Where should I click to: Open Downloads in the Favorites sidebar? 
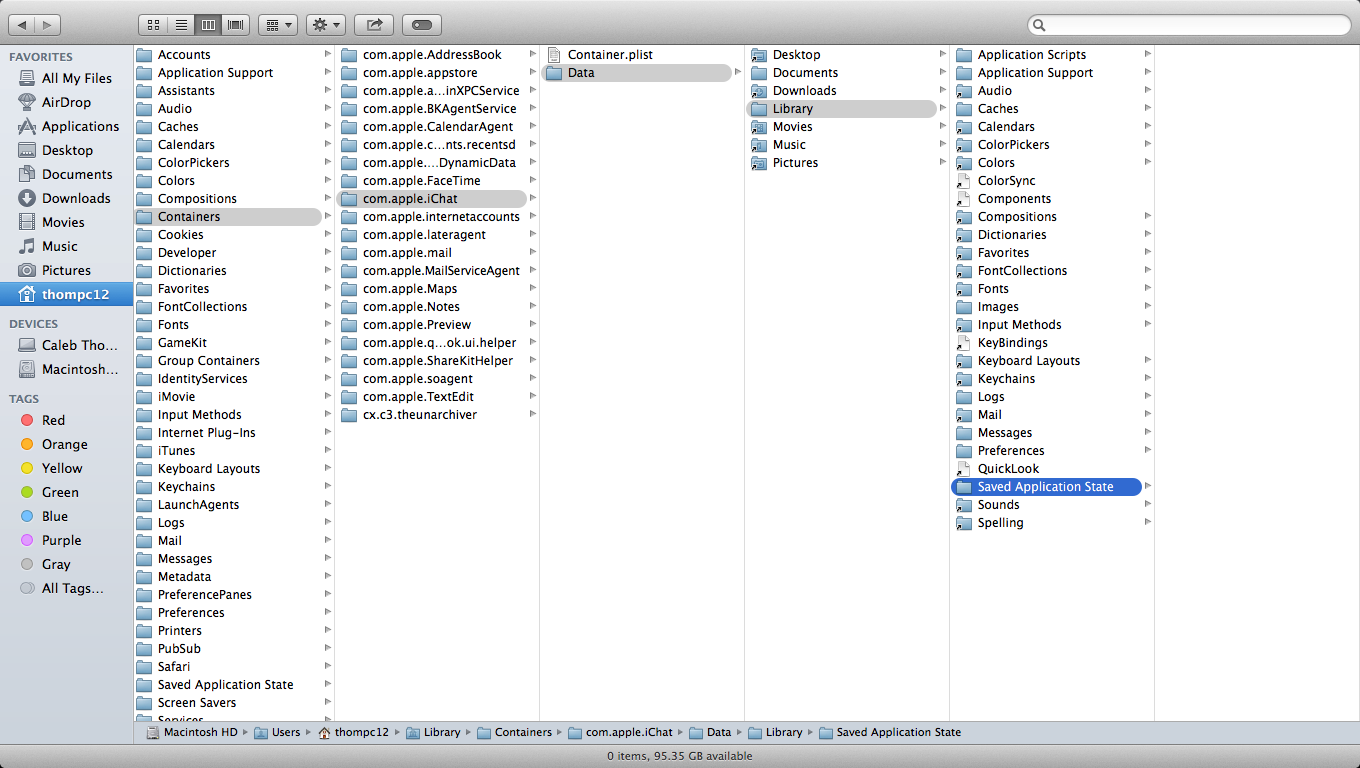coord(66,198)
